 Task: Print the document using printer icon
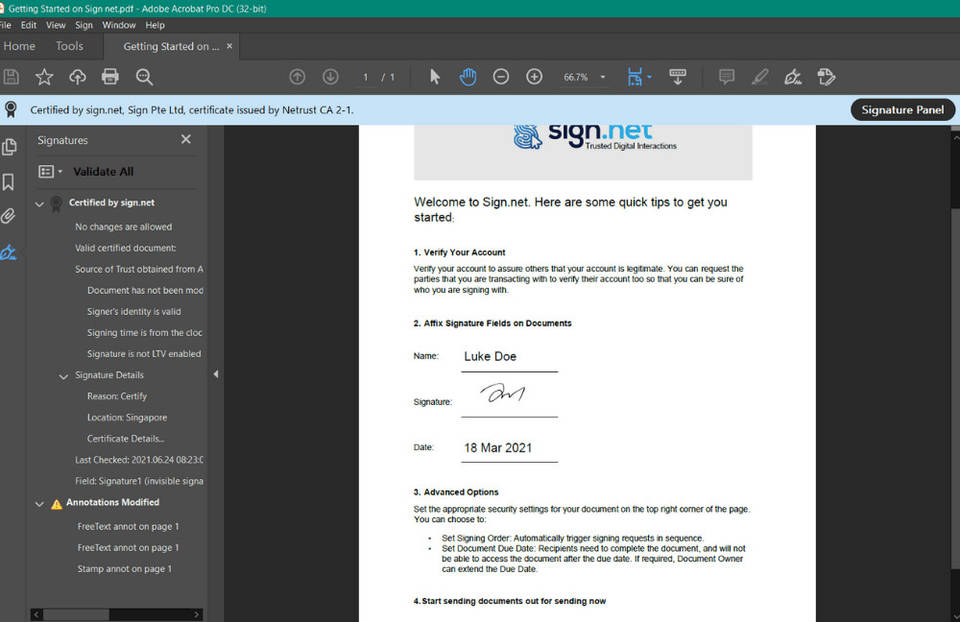[x=110, y=77]
